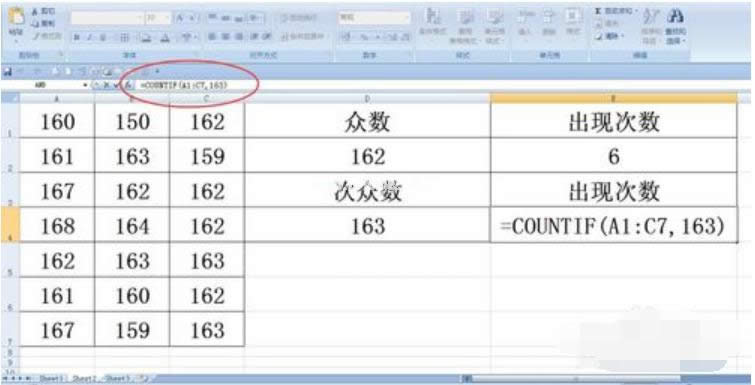
Task: Open the font name dropdown
Action: coord(141,18)
